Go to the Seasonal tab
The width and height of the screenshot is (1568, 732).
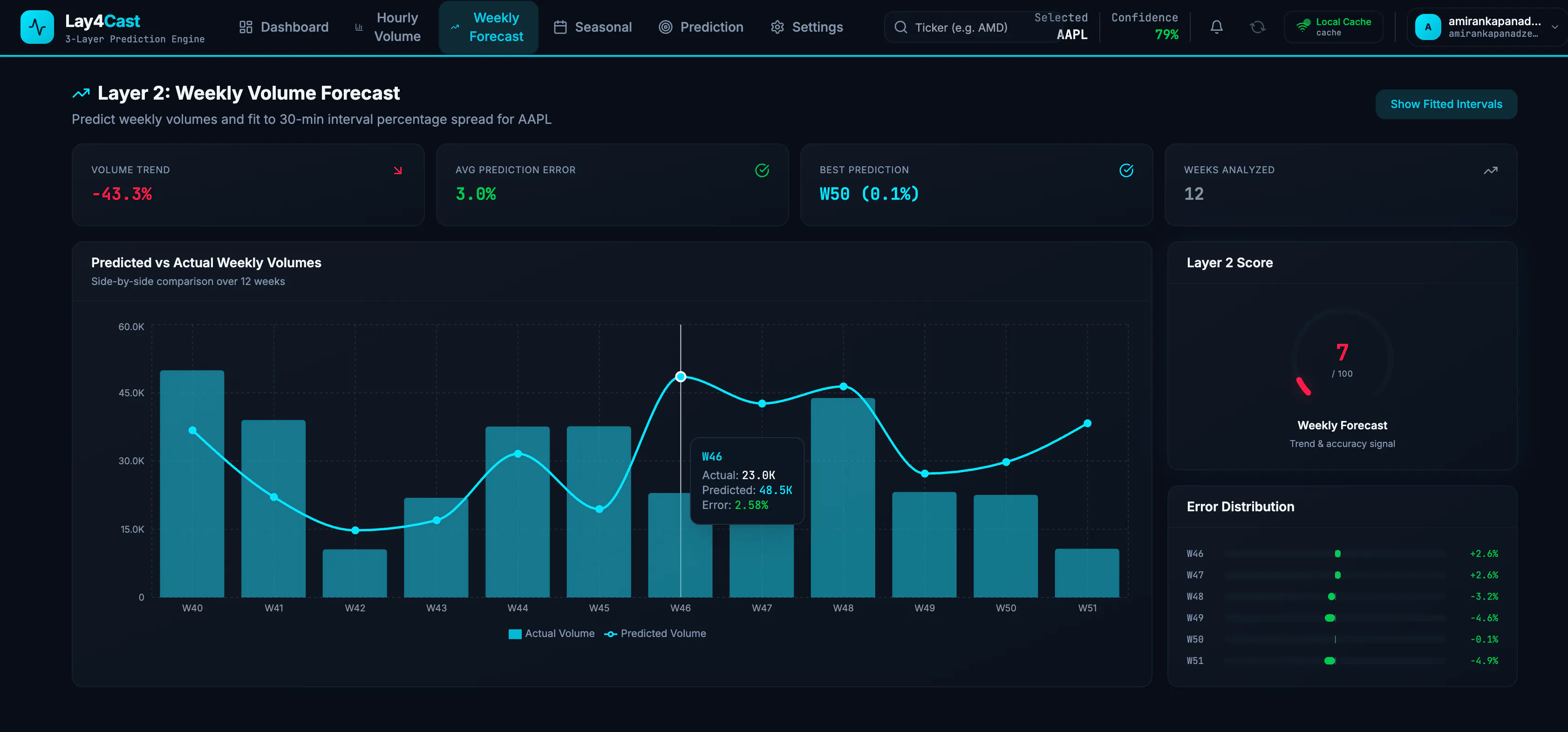(593, 27)
